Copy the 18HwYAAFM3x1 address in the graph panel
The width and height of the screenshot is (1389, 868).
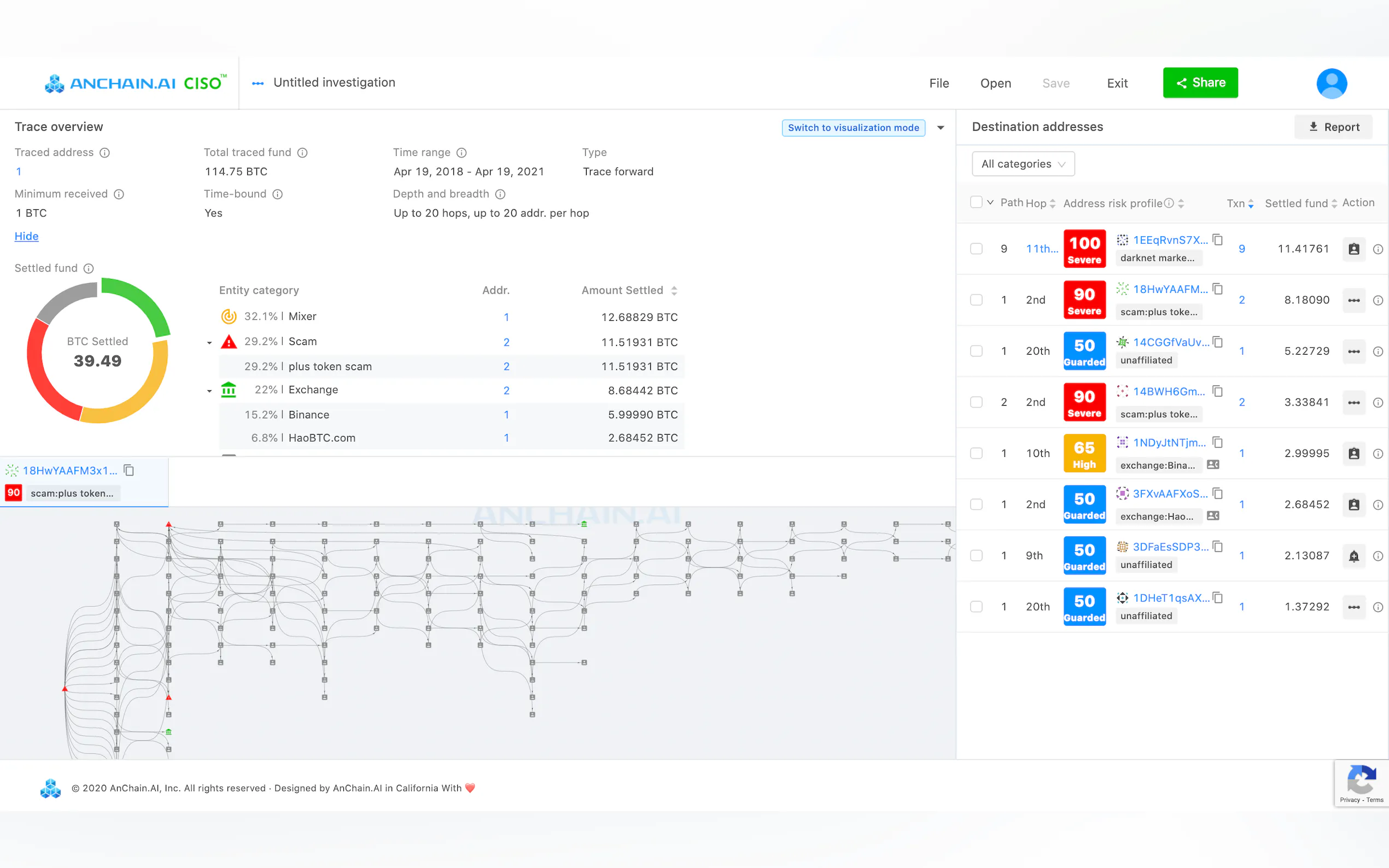[x=129, y=471]
